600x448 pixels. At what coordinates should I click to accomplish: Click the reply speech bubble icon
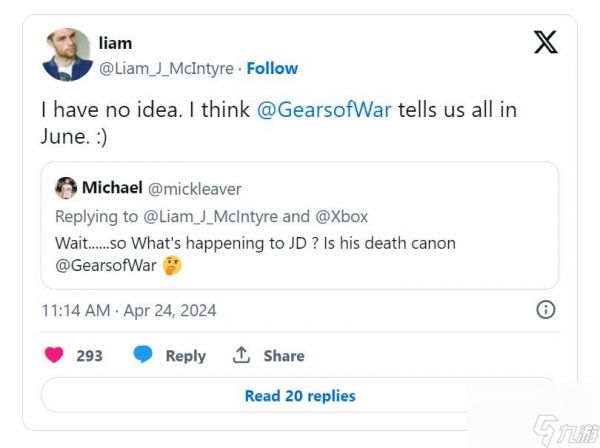coord(144,355)
